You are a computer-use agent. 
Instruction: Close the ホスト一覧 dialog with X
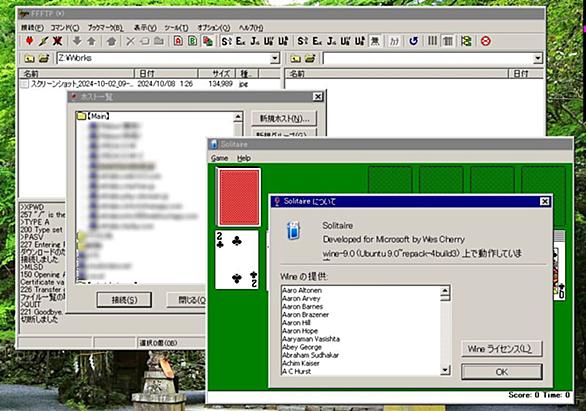coord(318,97)
